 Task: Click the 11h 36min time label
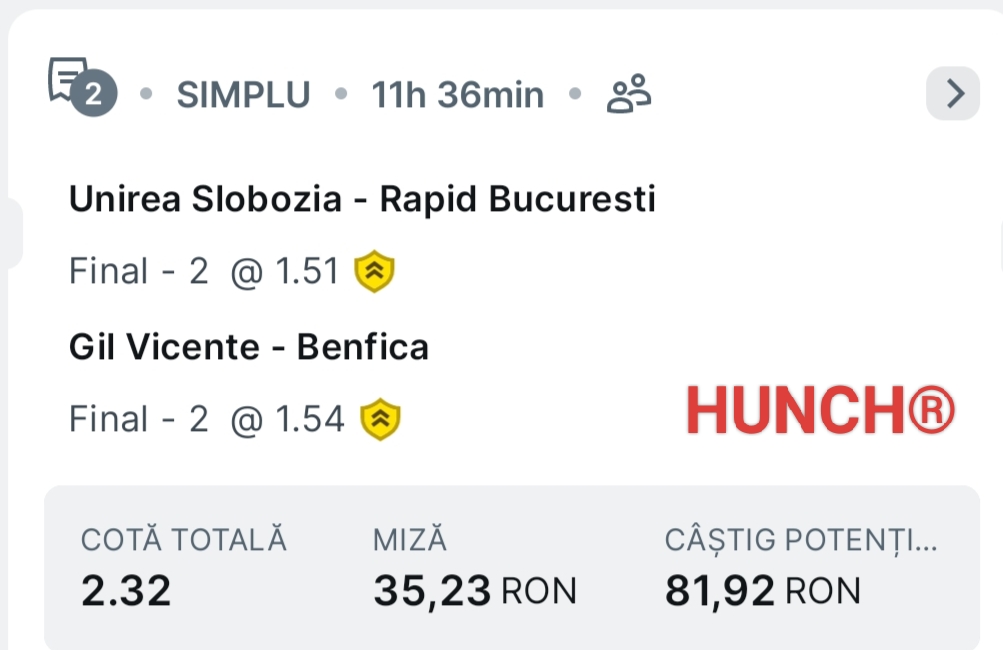(x=458, y=95)
